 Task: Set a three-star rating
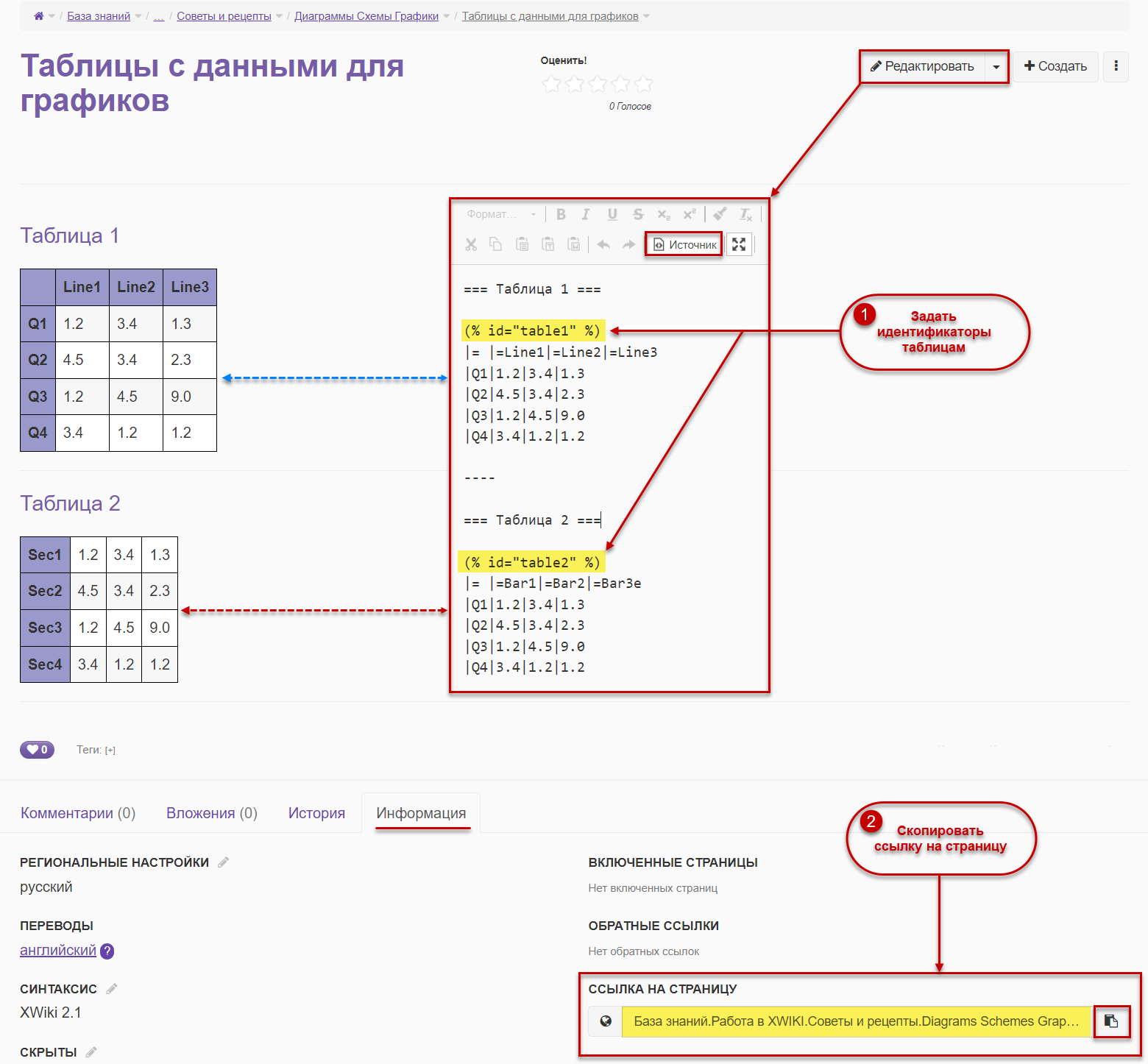(x=598, y=85)
